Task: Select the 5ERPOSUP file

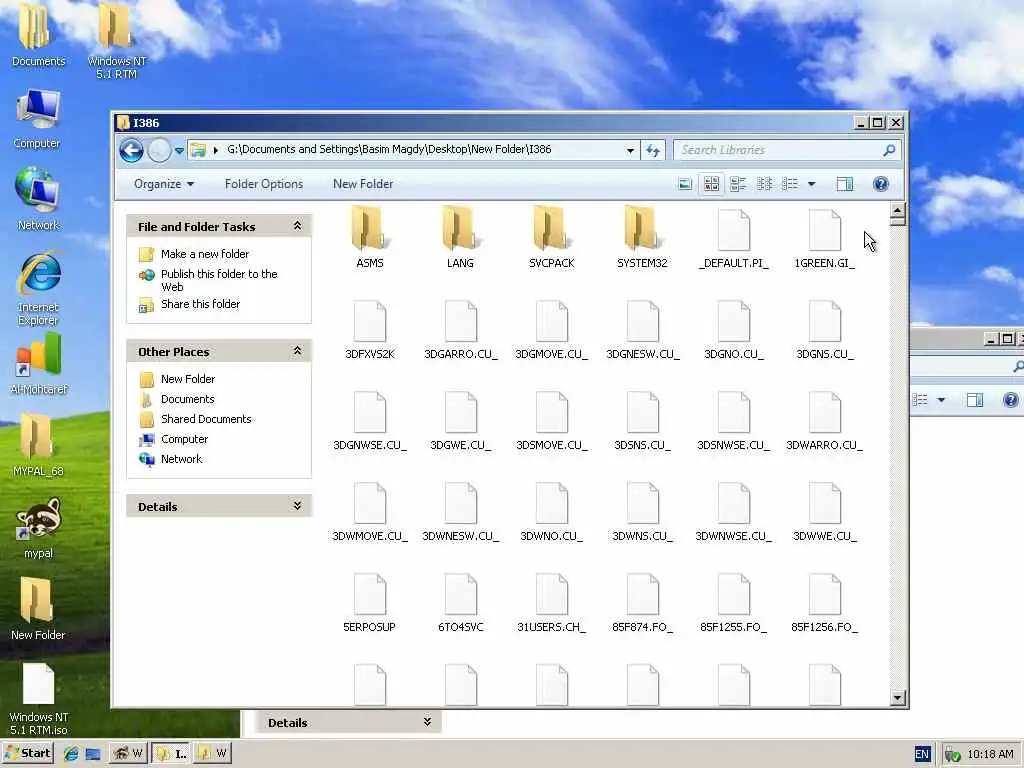Action: point(370,602)
